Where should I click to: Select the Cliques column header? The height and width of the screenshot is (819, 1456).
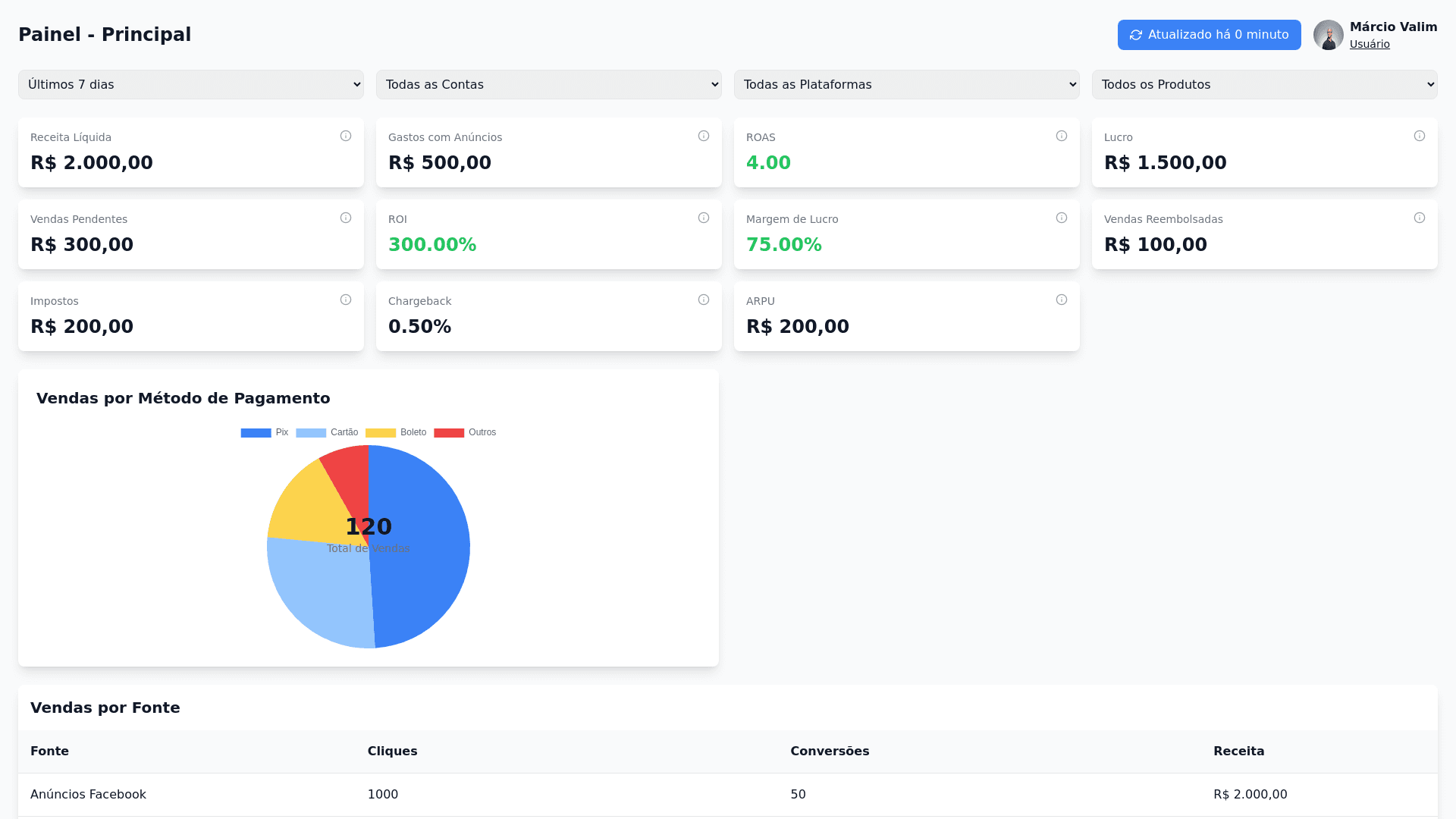coord(392,751)
